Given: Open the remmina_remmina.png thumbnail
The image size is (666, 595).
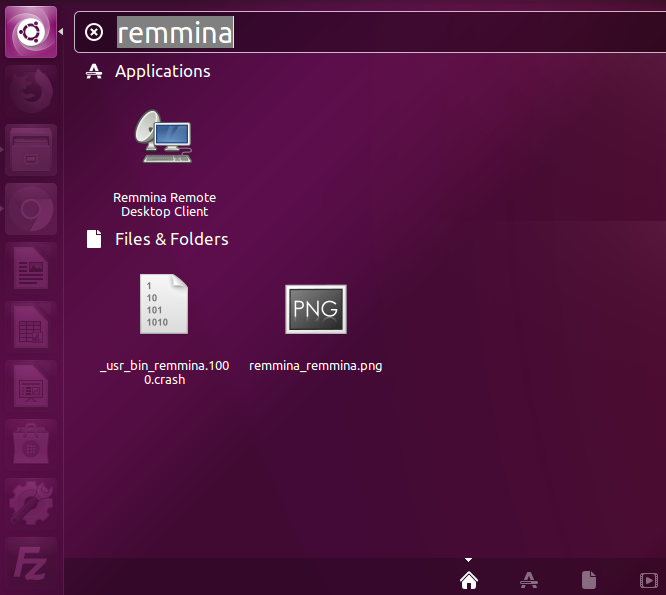Looking at the screenshot, I should (x=316, y=309).
